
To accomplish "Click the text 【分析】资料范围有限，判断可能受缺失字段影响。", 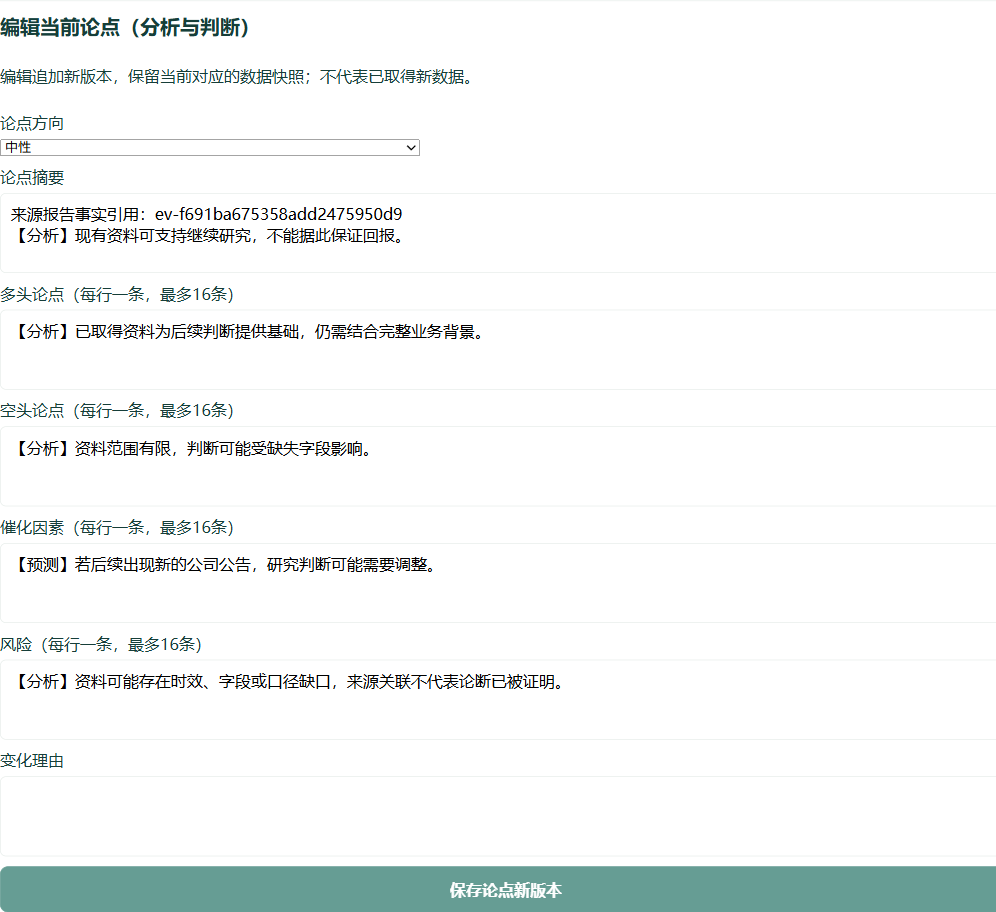I will pos(194,448).
